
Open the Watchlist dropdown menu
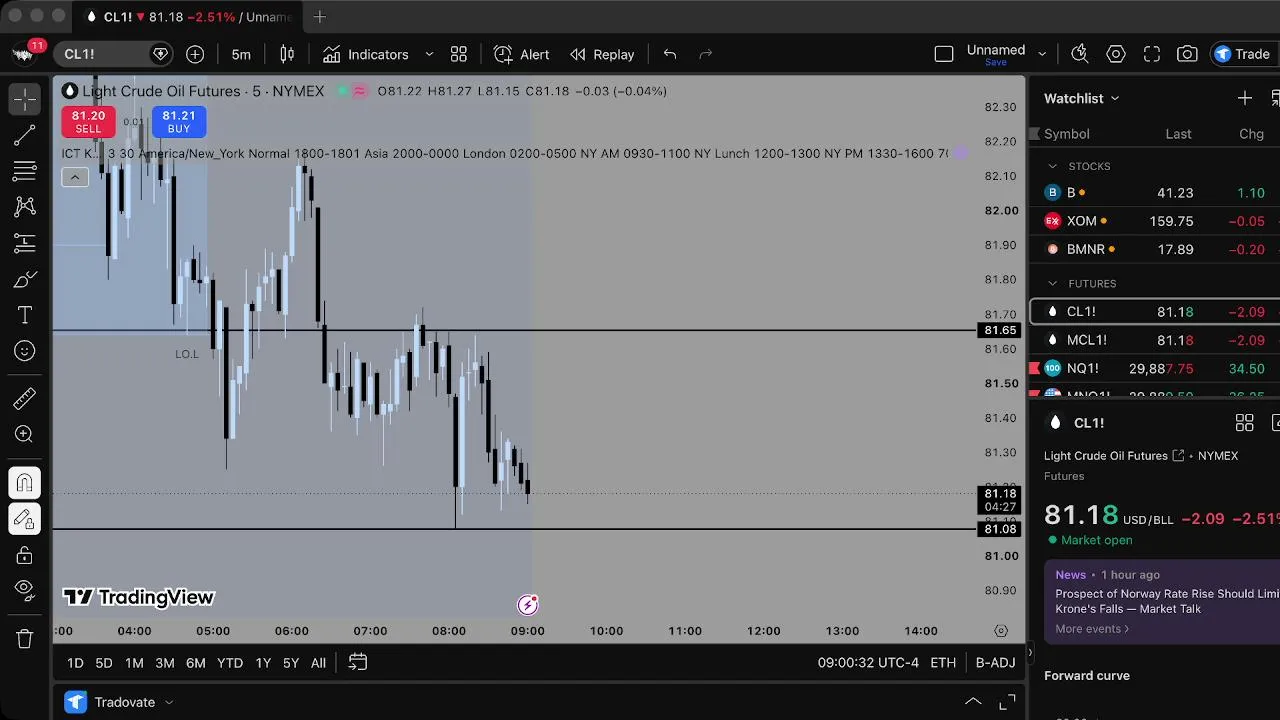coord(1082,98)
